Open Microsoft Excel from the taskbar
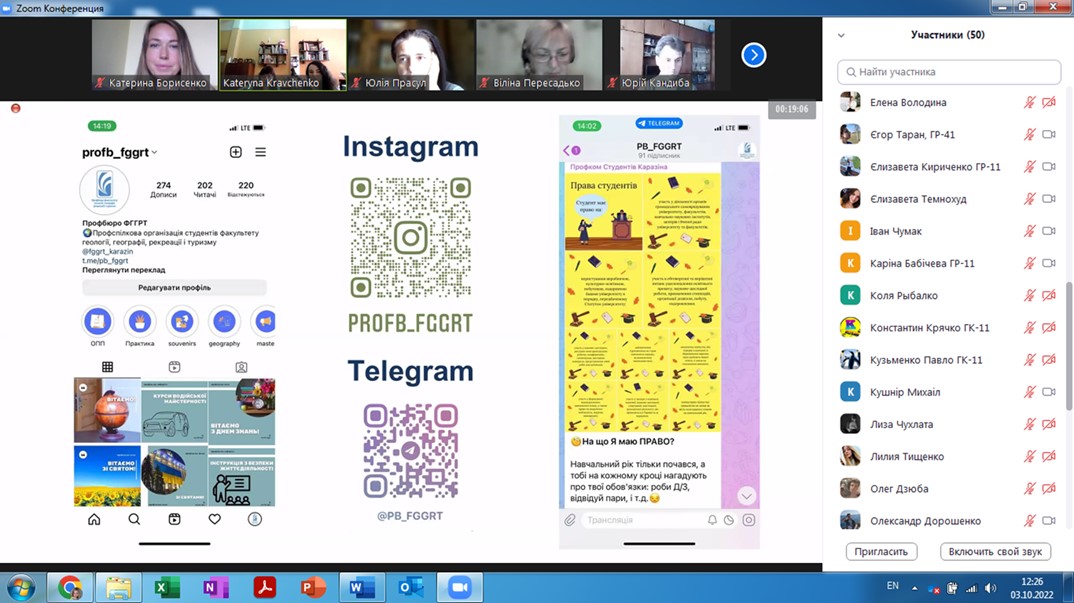The height and width of the screenshot is (603, 1074). pyautogui.click(x=167, y=587)
